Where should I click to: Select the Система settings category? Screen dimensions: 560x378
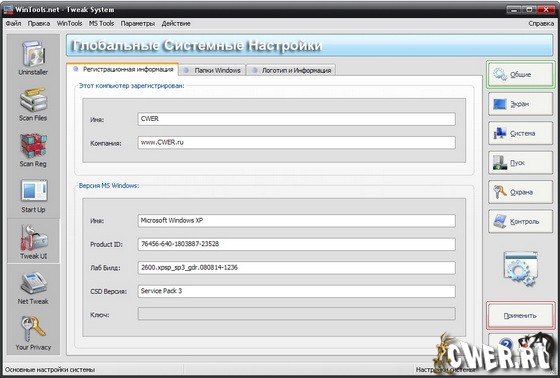click(520, 133)
